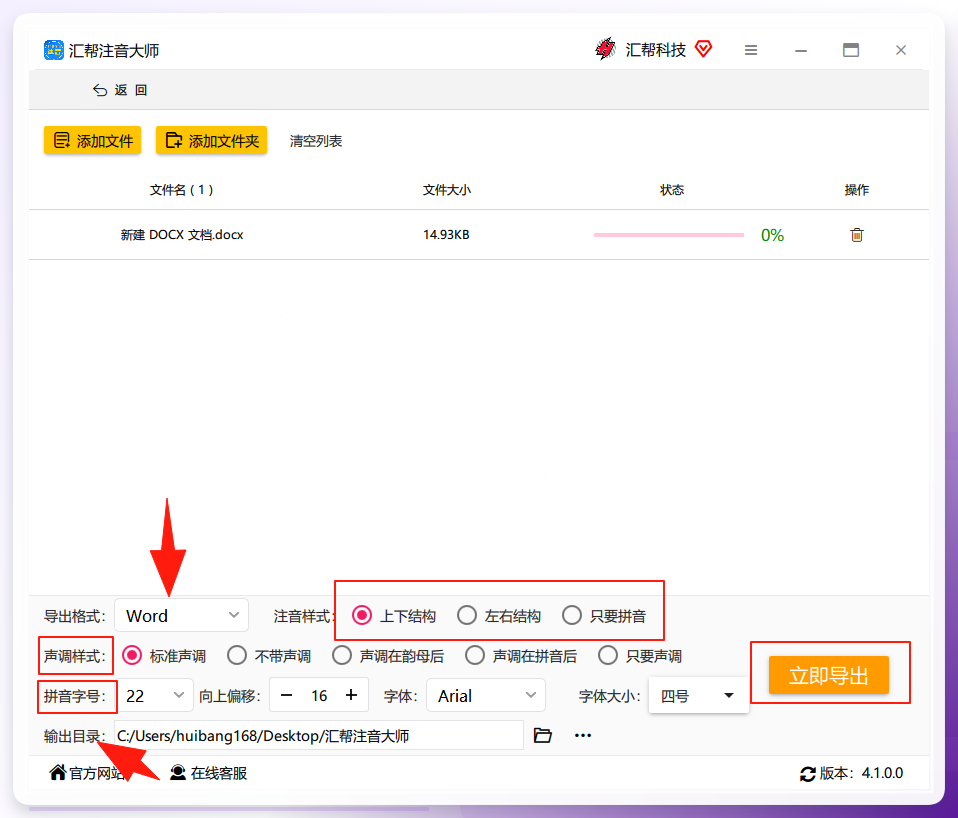Click the red heart diamond VIP icon
This screenshot has height=818, width=958.
[x=704, y=49]
